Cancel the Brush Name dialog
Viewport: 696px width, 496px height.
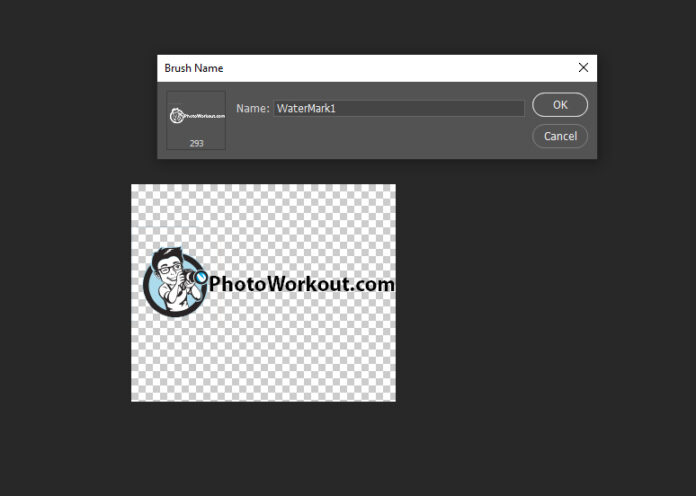(x=560, y=136)
